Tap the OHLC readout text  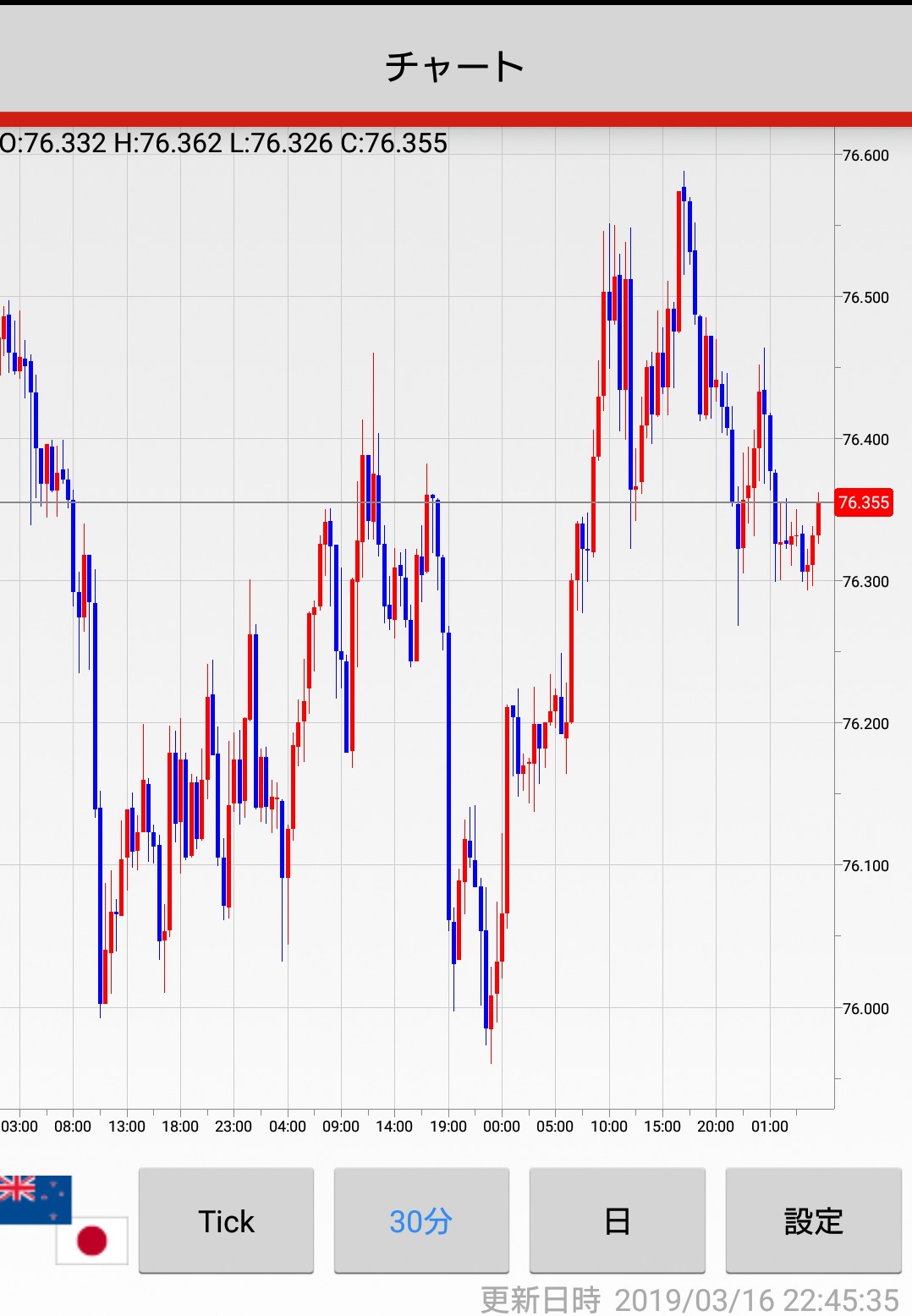[x=223, y=143]
